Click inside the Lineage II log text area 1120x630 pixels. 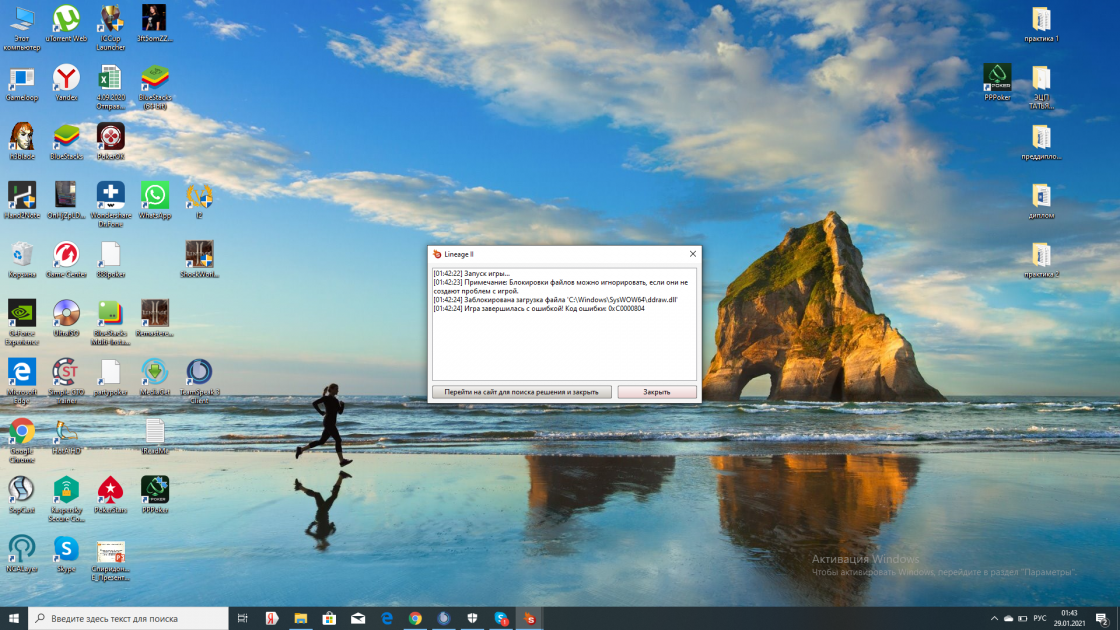pyautogui.click(x=564, y=340)
